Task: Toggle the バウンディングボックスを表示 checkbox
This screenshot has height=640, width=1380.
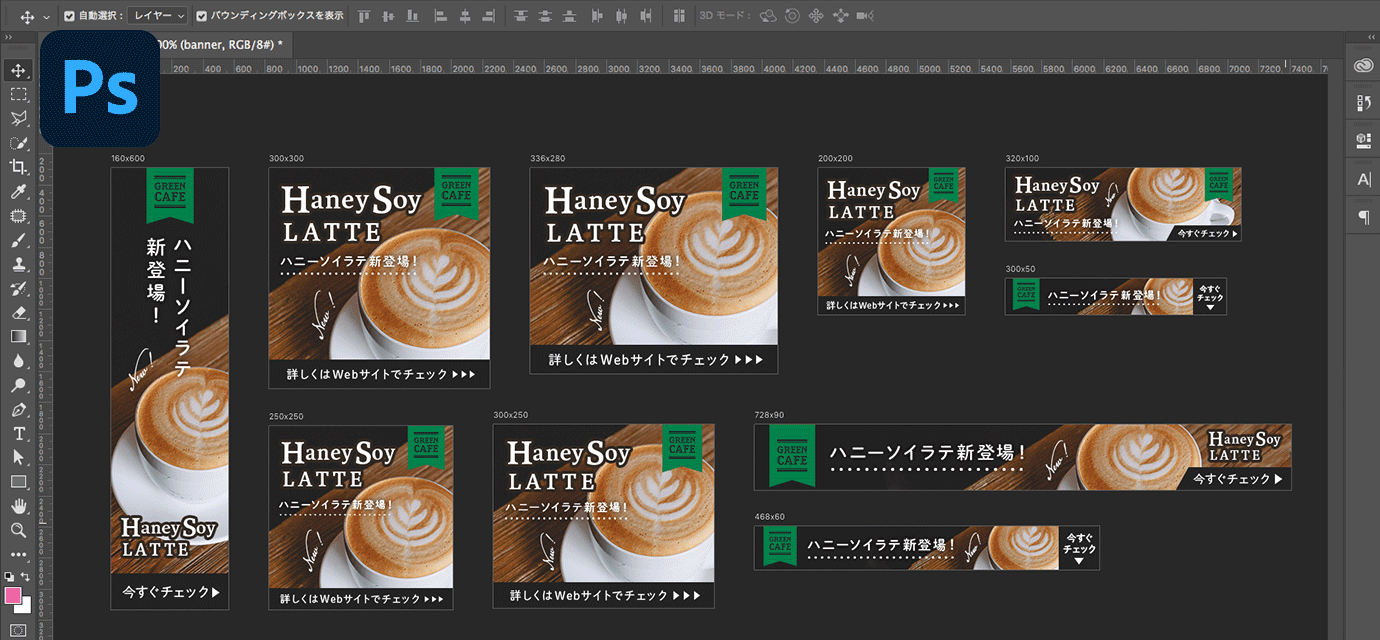Action: [202, 16]
